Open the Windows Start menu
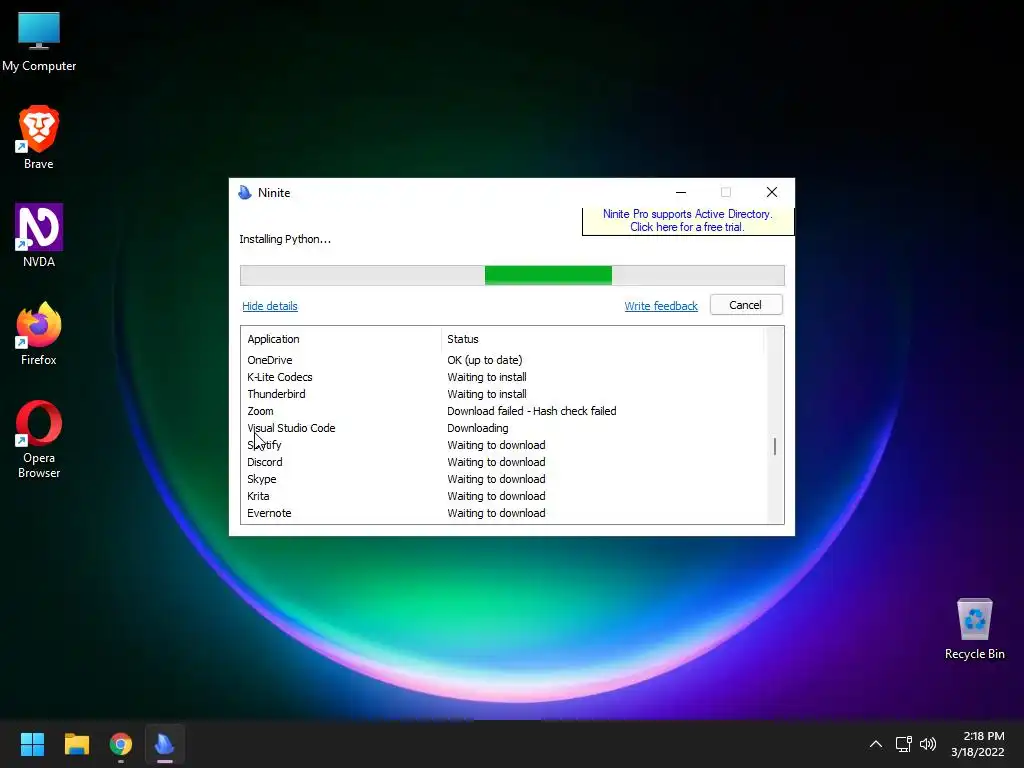Image resolution: width=1024 pixels, height=768 pixels. click(32, 744)
